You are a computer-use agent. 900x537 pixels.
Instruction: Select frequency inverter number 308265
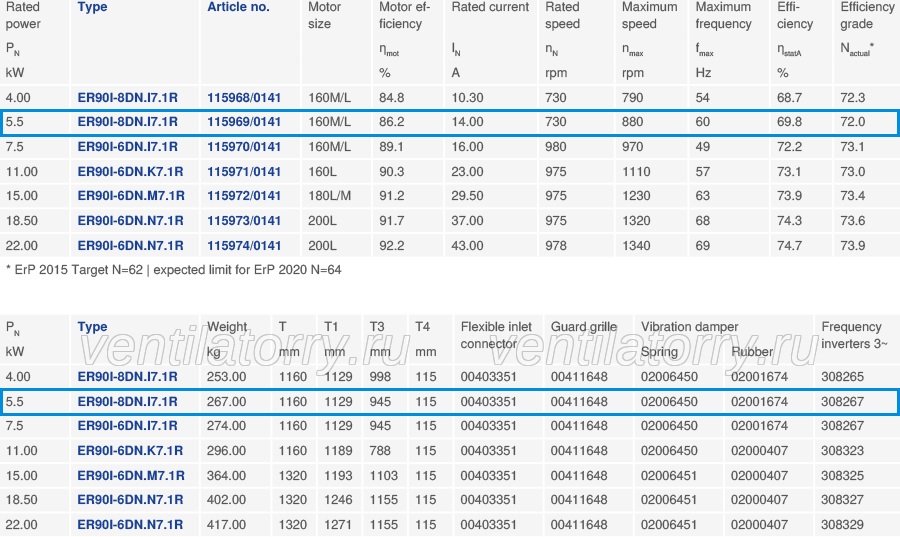[x=842, y=377]
